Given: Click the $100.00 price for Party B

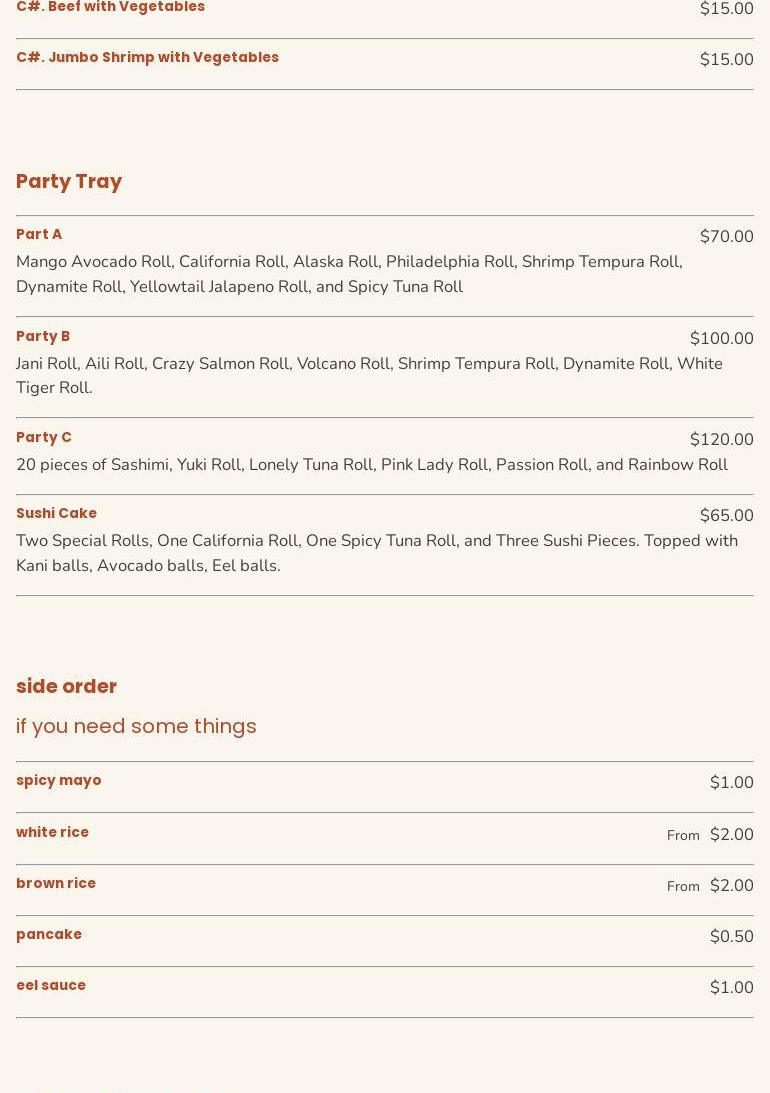Looking at the screenshot, I should coord(721,338).
